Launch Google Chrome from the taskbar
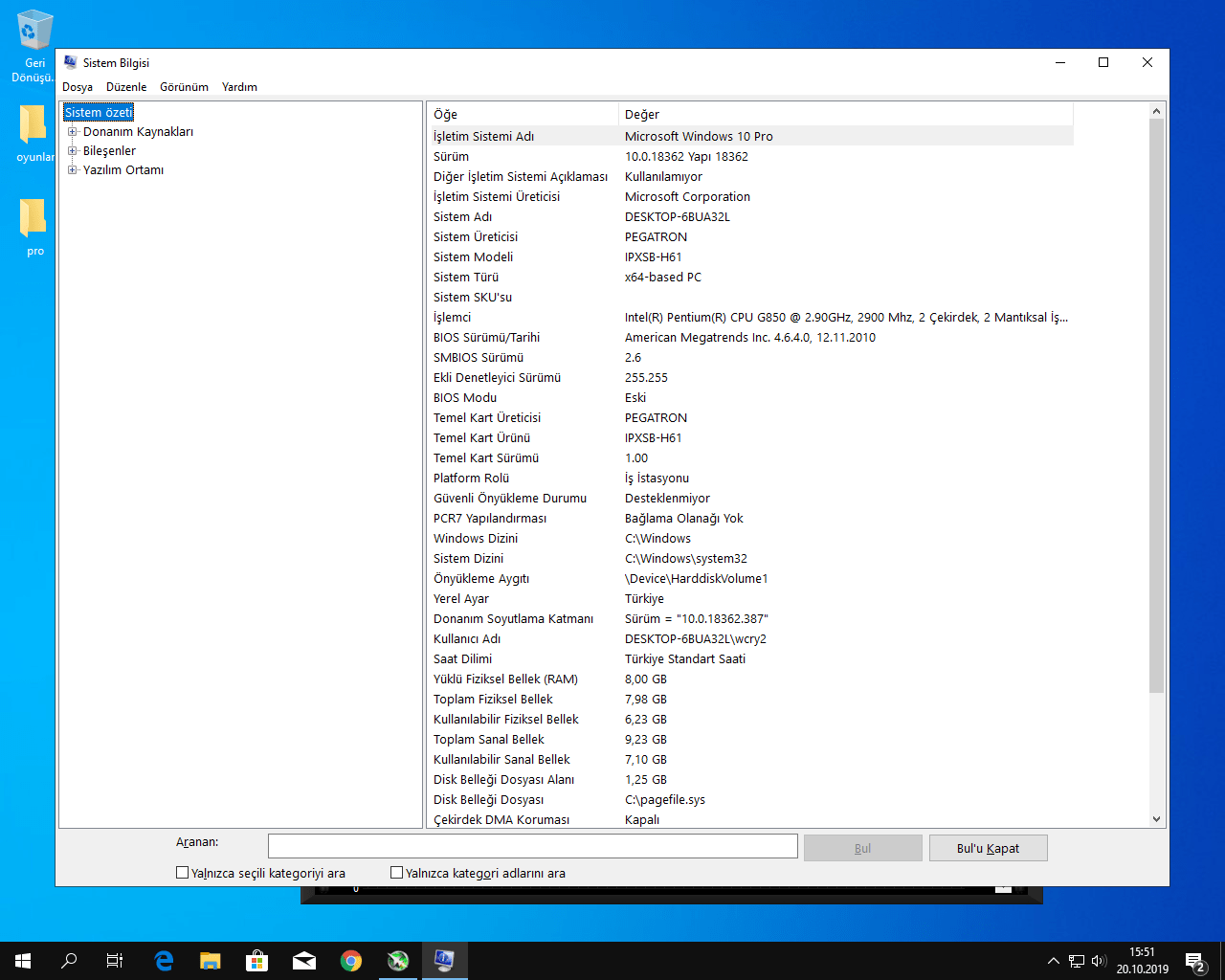1225x980 pixels. [351, 961]
